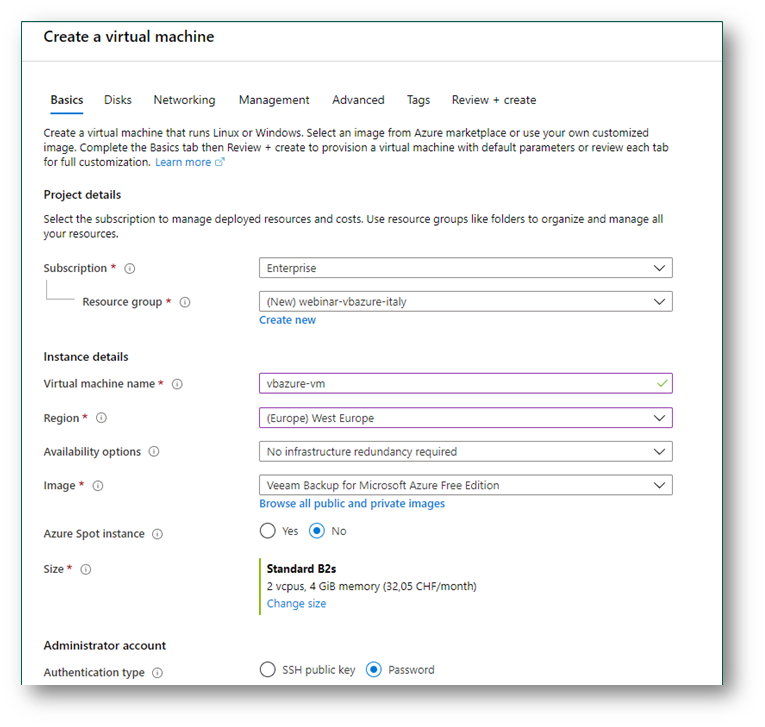Open the Review + create tab
Screen dimensions: 765x727
(x=494, y=100)
